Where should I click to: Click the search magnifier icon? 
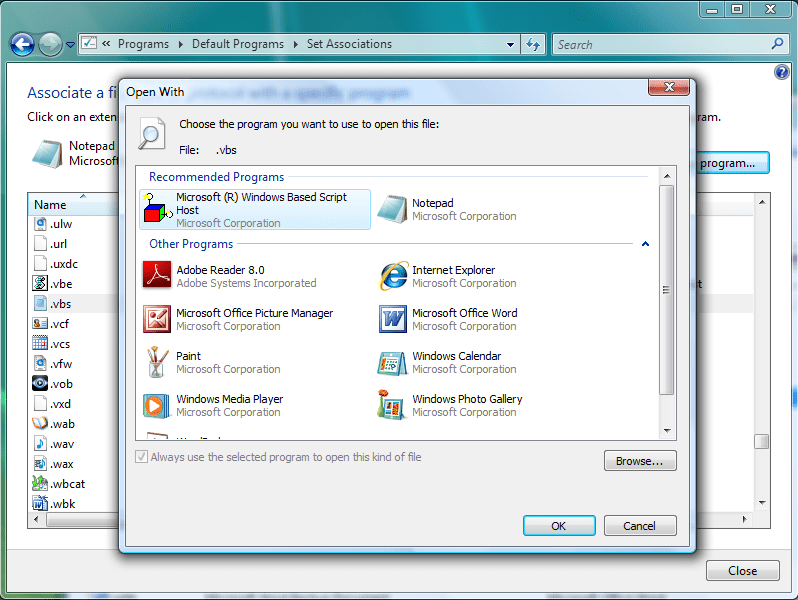[x=777, y=44]
